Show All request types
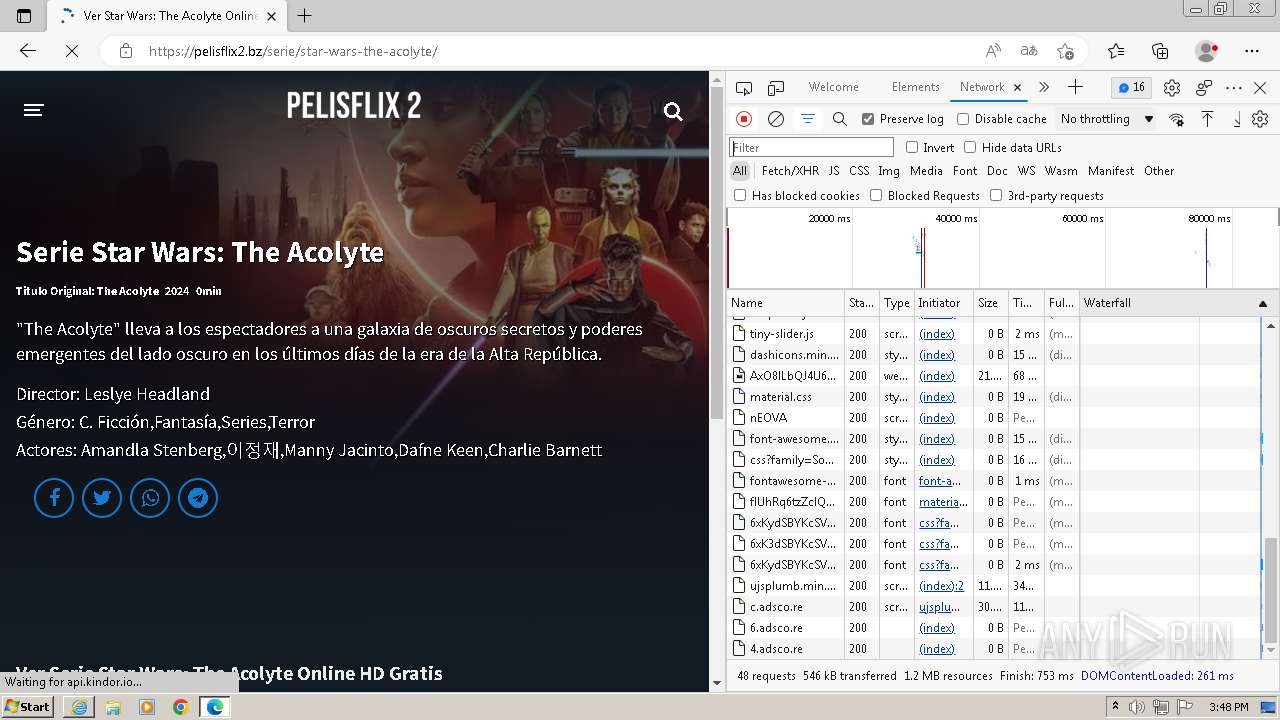Screen dimensions: 1280x720 tap(740, 171)
